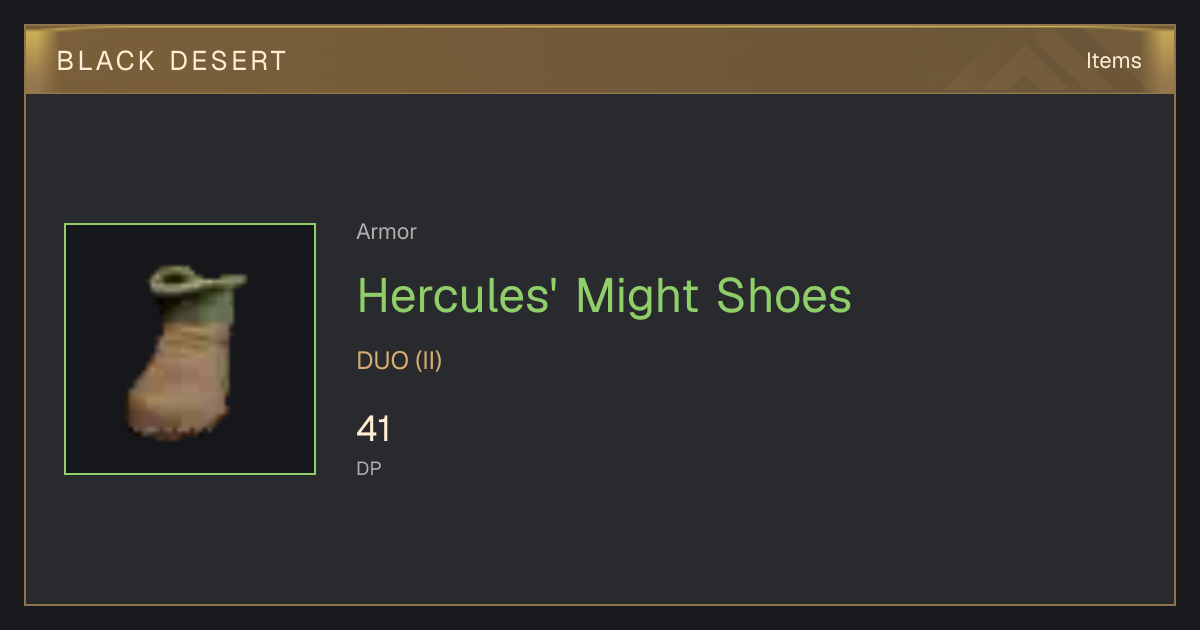Click the green border of item thumbnail
1200x630 pixels.
point(190,224)
